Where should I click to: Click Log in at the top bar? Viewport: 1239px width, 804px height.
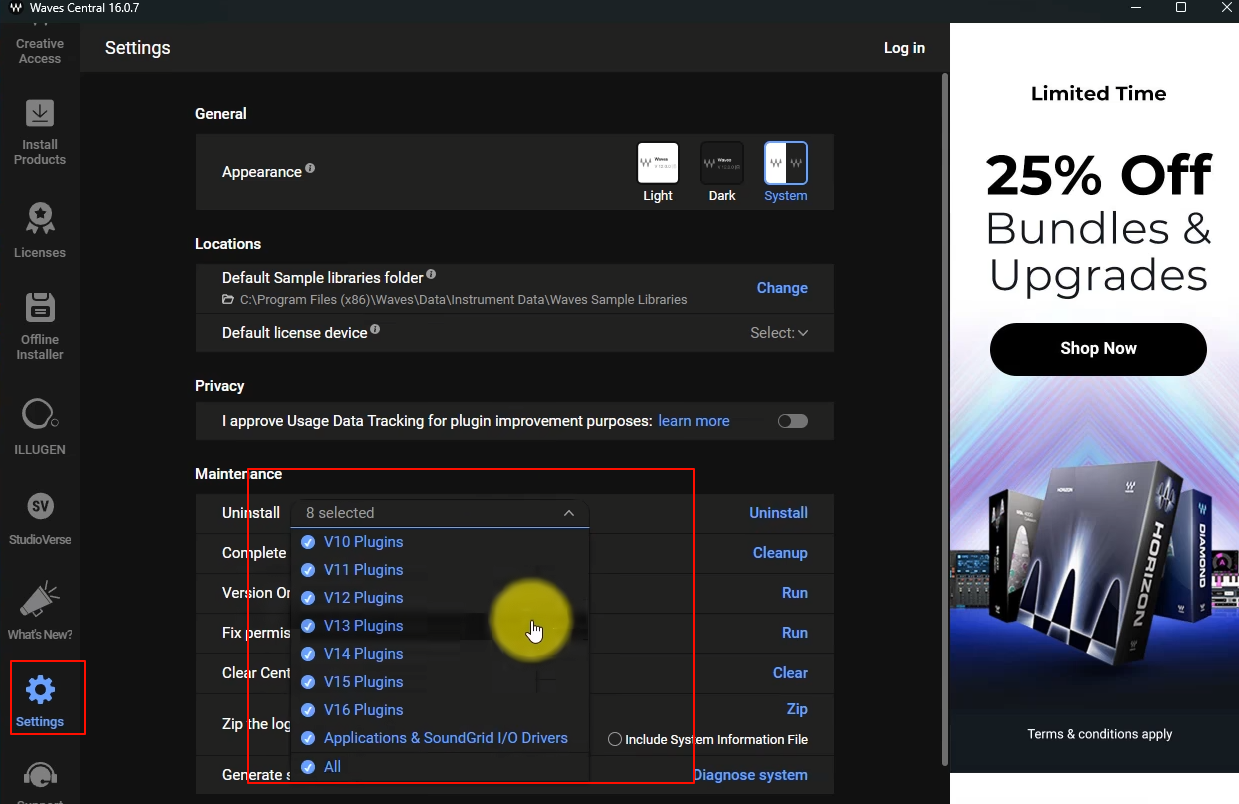pos(904,47)
